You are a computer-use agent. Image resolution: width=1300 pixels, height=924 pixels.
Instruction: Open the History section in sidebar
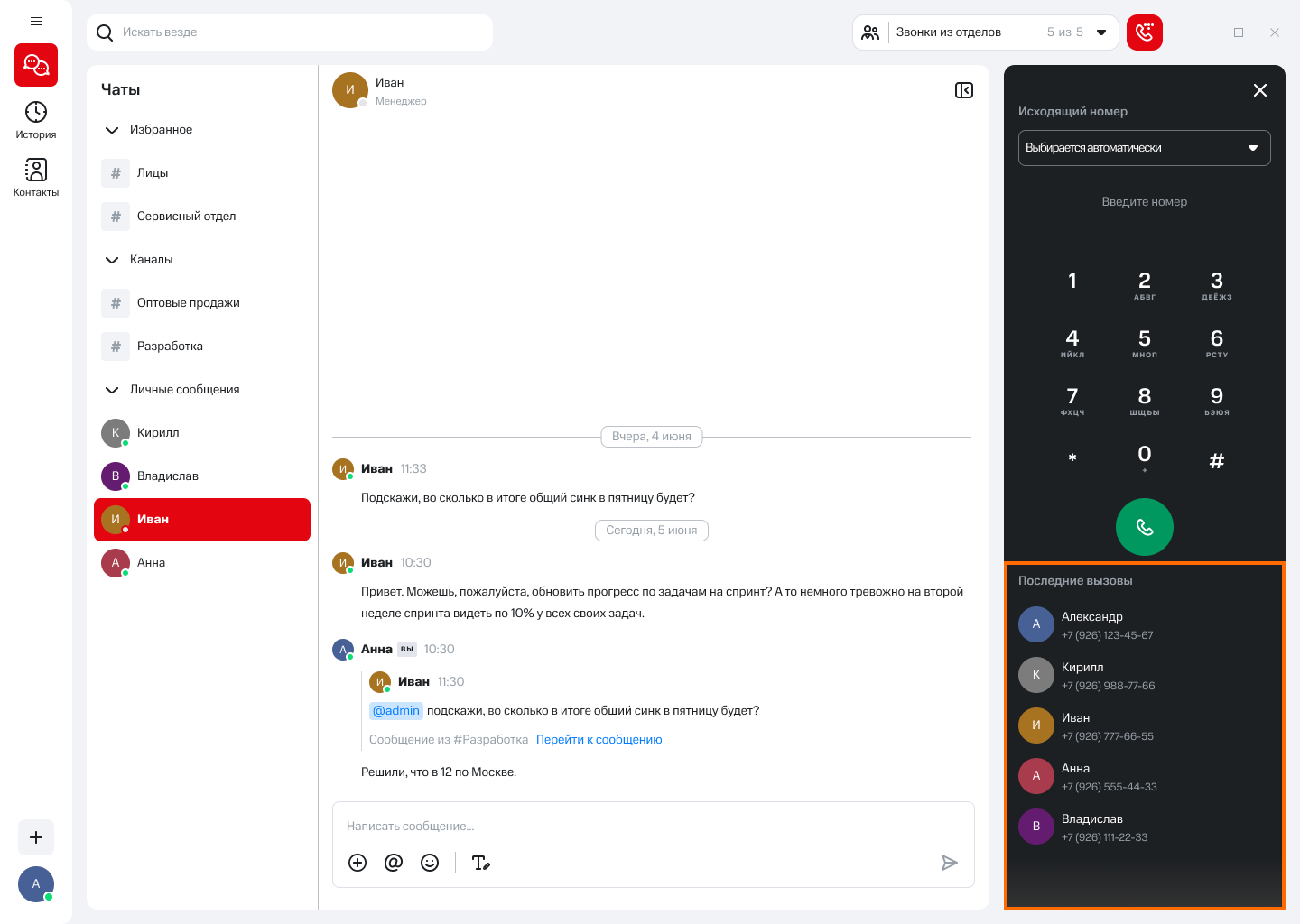pos(36,120)
